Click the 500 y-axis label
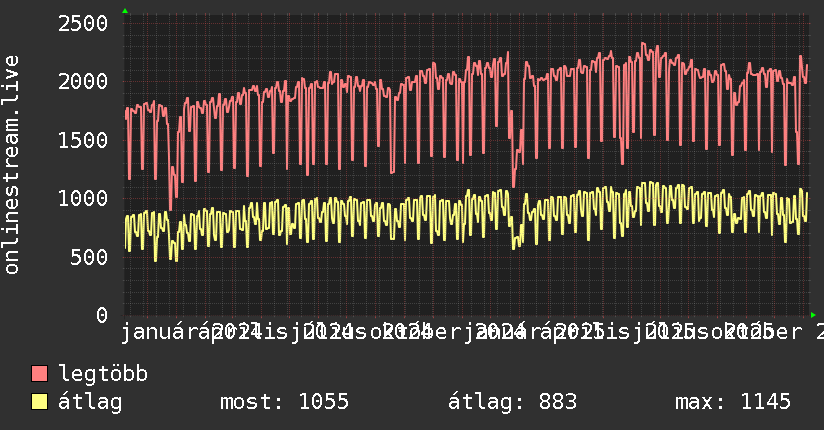 coord(89,257)
